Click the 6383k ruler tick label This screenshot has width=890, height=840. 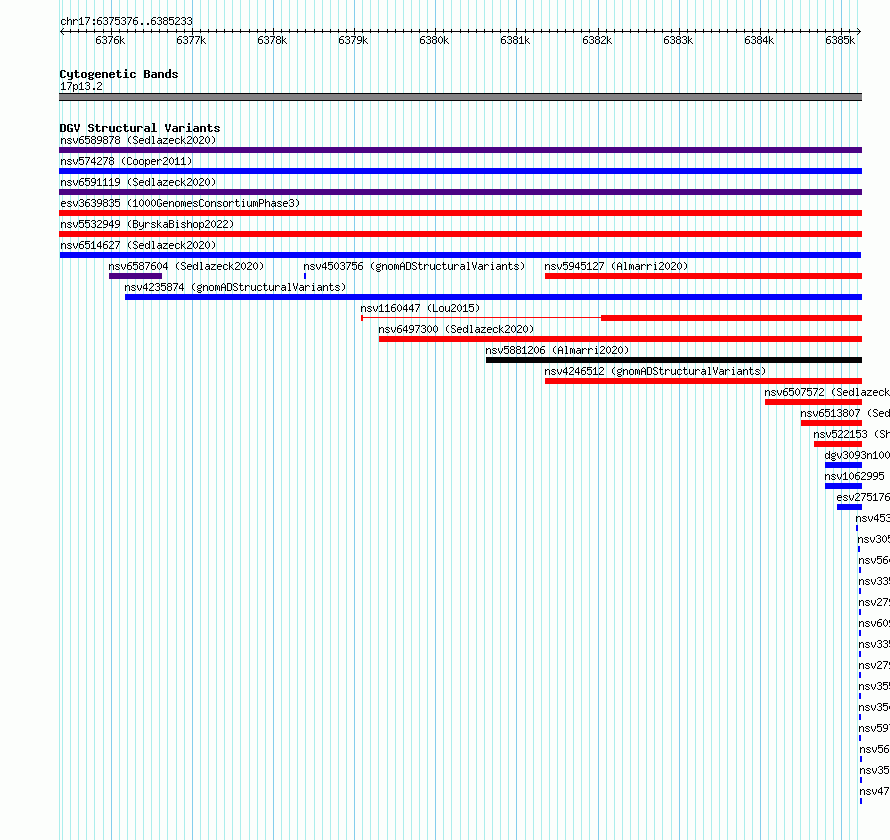pyautogui.click(x=678, y=40)
